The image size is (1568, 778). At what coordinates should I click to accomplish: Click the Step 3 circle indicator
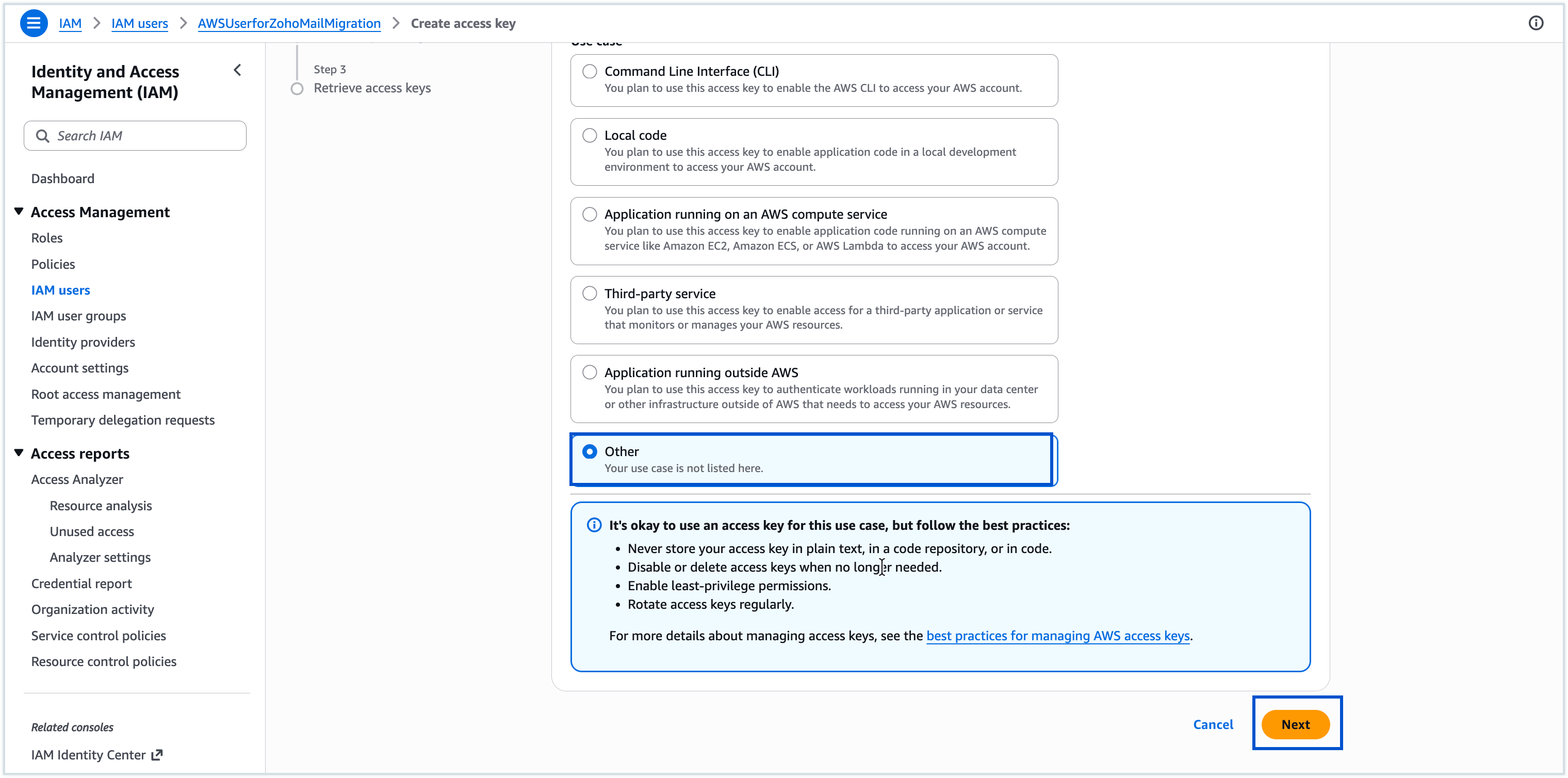pyautogui.click(x=297, y=89)
